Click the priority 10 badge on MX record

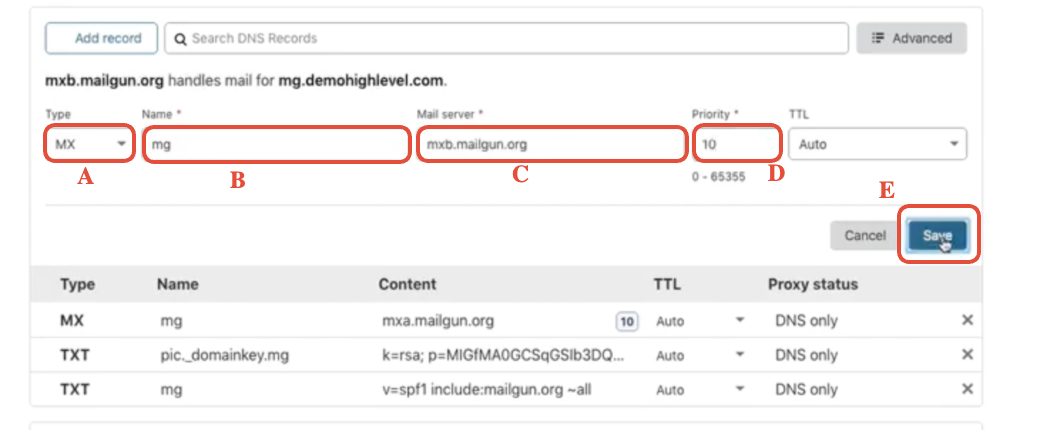click(x=627, y=322)
